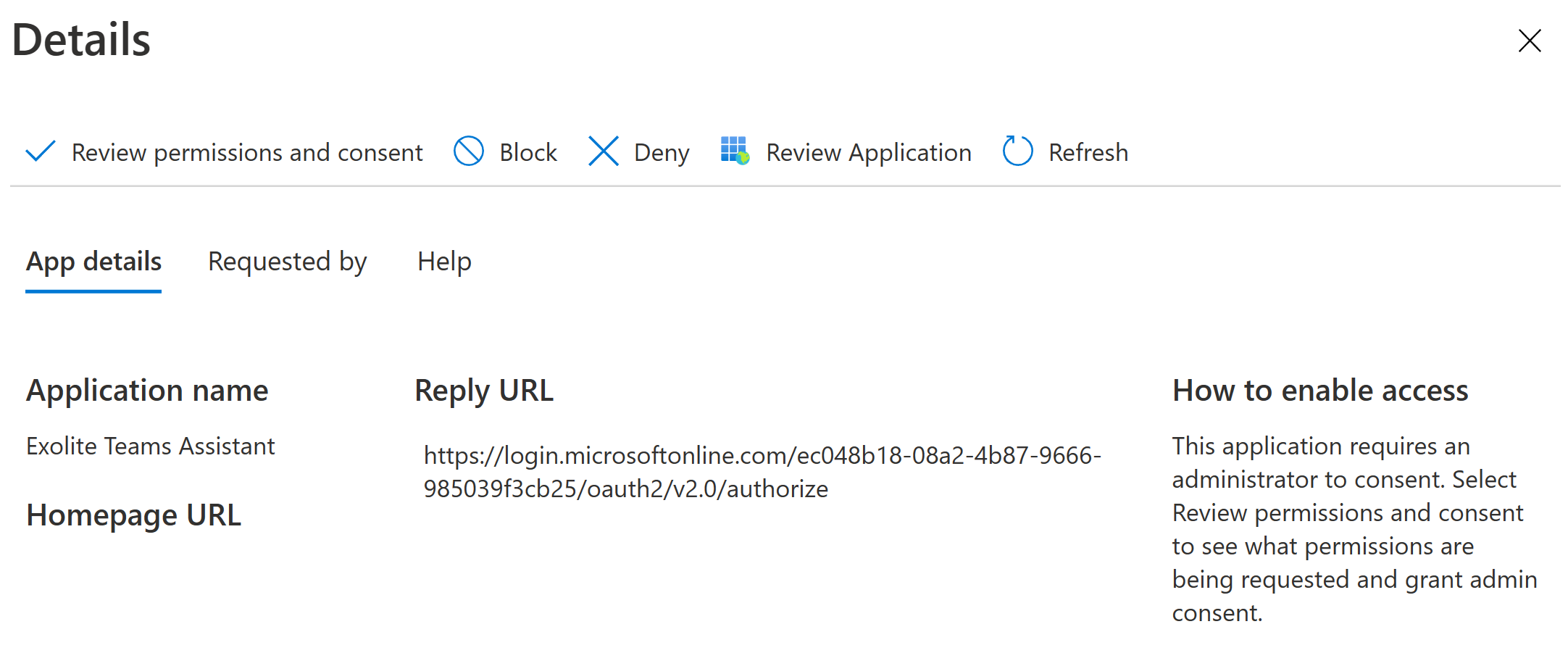Click the login.microsoftonline.com reply URL text
This screenshot has height=653, width=1568.
[x=761, y=472]
